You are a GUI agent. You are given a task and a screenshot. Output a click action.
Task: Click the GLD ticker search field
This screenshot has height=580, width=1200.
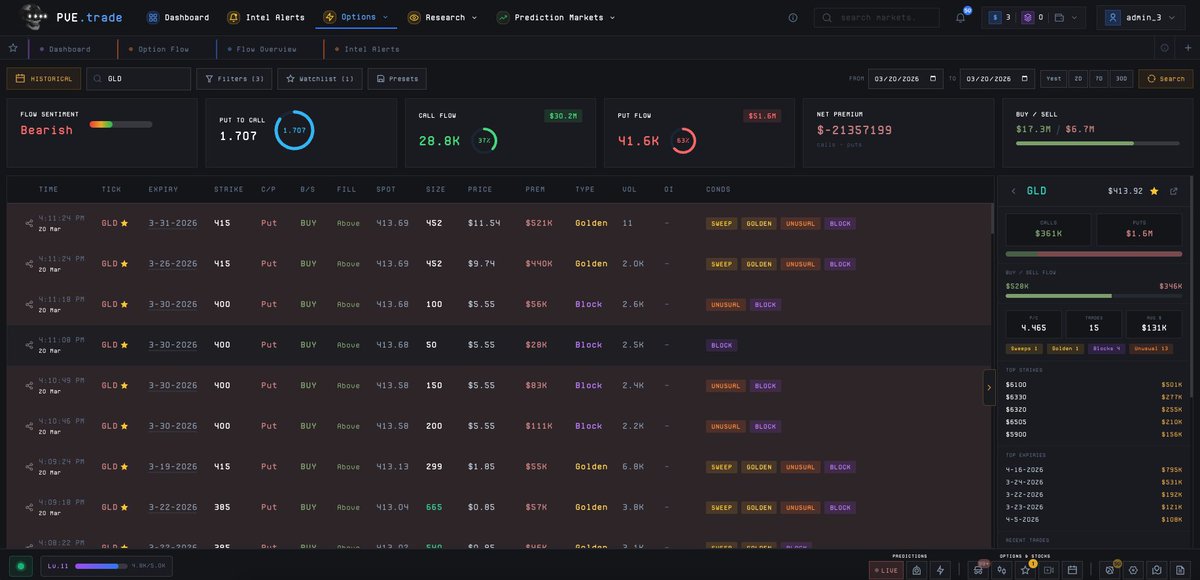click(138, 78)
